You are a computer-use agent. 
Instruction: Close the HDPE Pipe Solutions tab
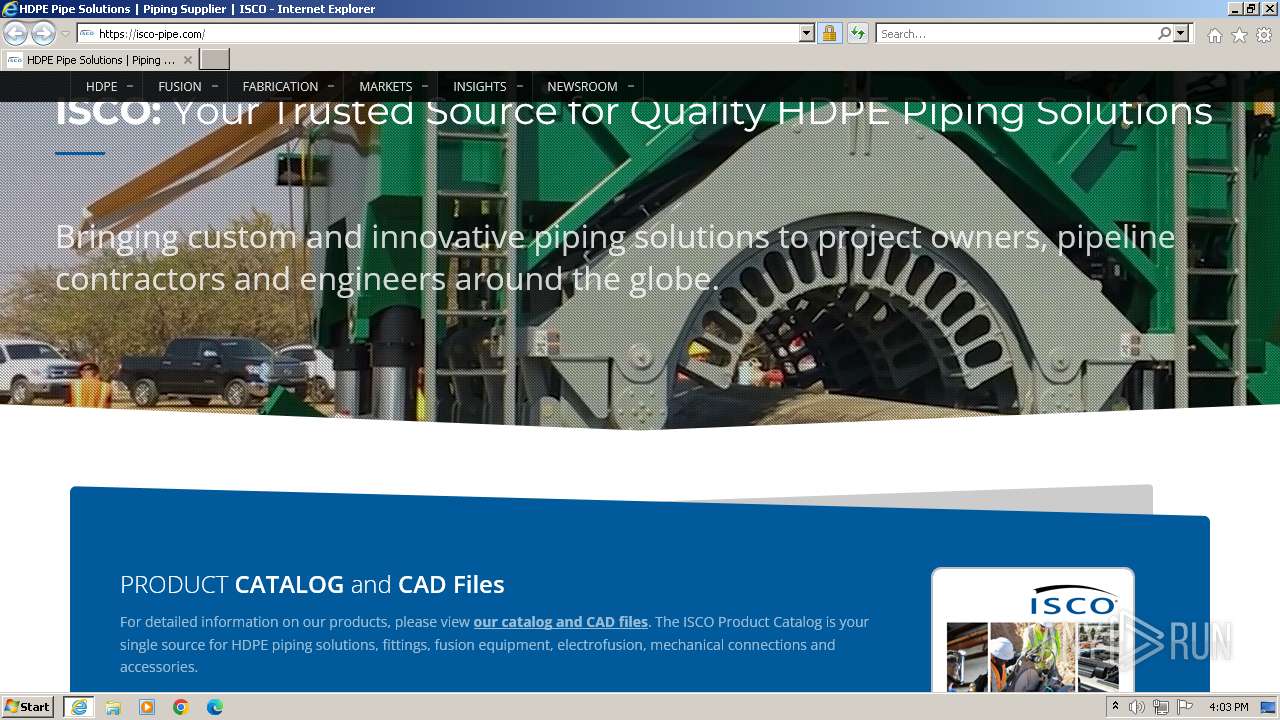coord(187,60)
